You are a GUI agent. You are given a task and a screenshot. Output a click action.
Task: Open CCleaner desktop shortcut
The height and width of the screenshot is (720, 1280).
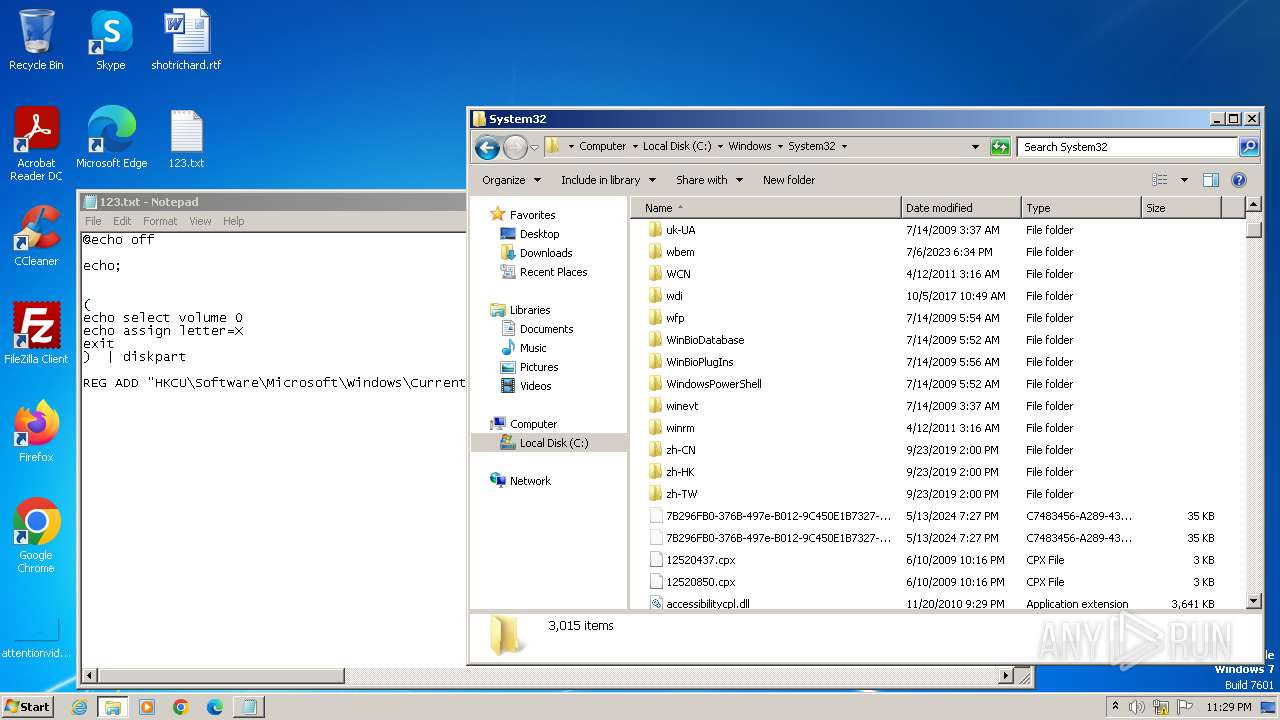(36, 236)
